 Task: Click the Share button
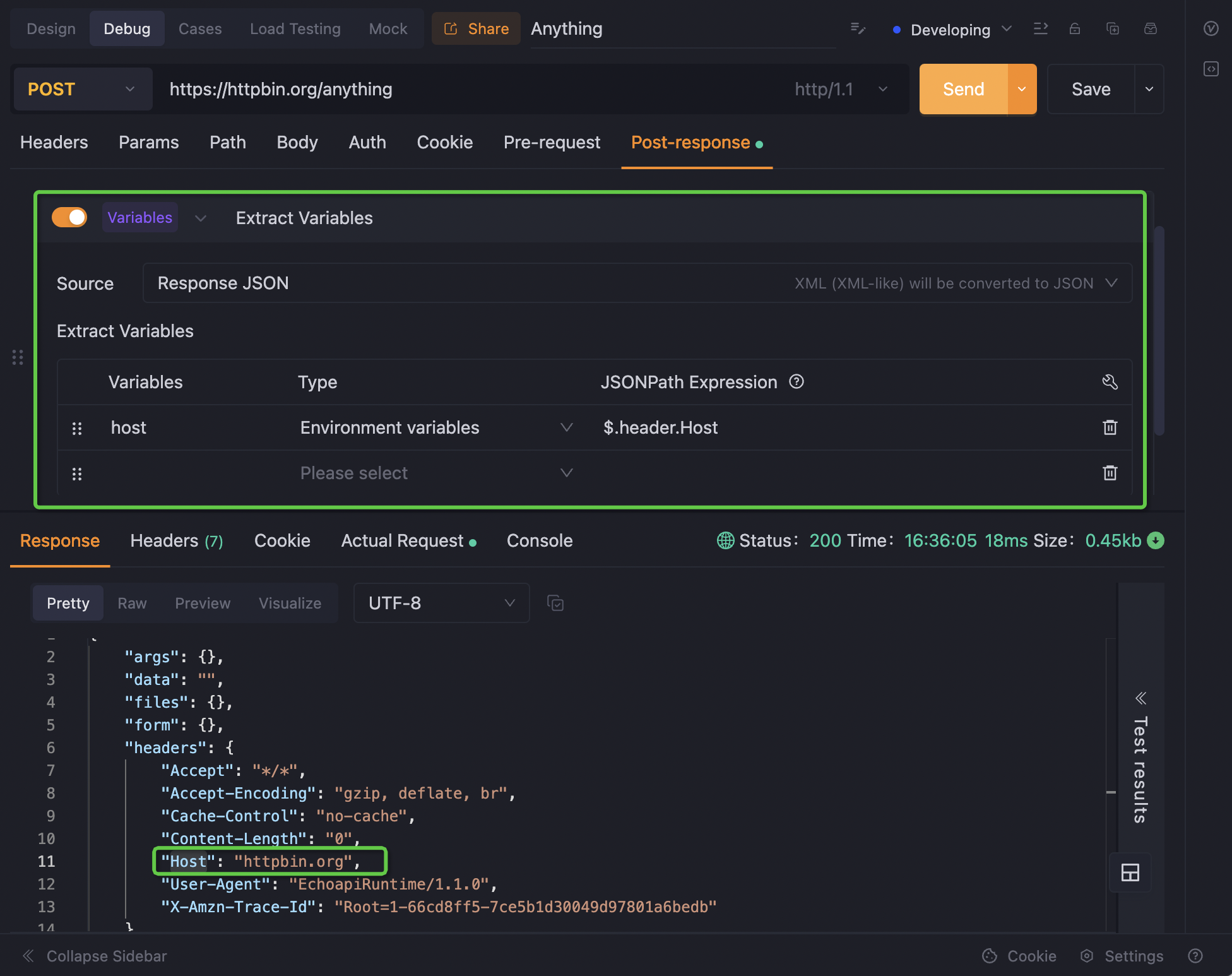(476, 28)
